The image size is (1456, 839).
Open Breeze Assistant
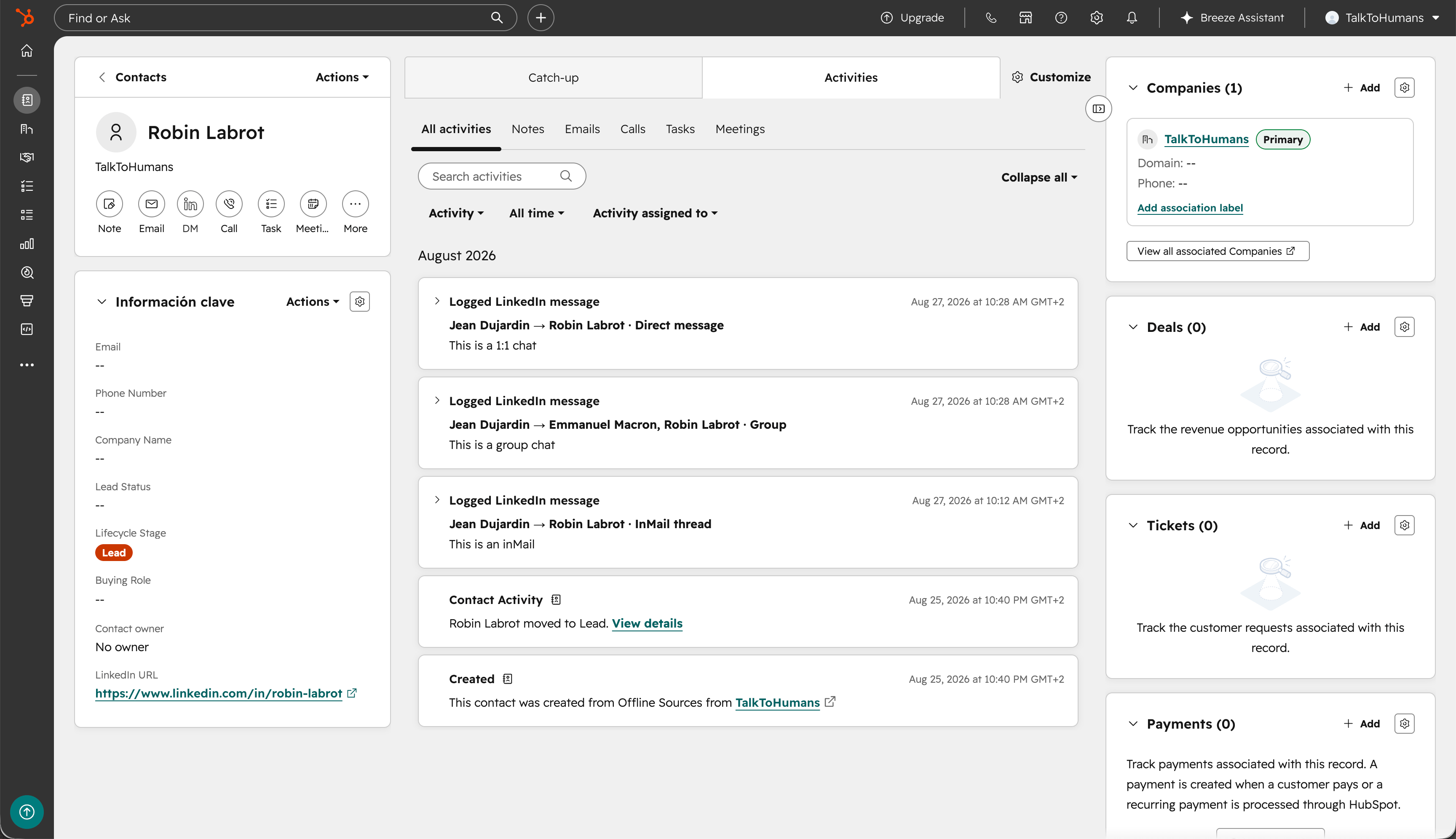[x=1232, y=18]
